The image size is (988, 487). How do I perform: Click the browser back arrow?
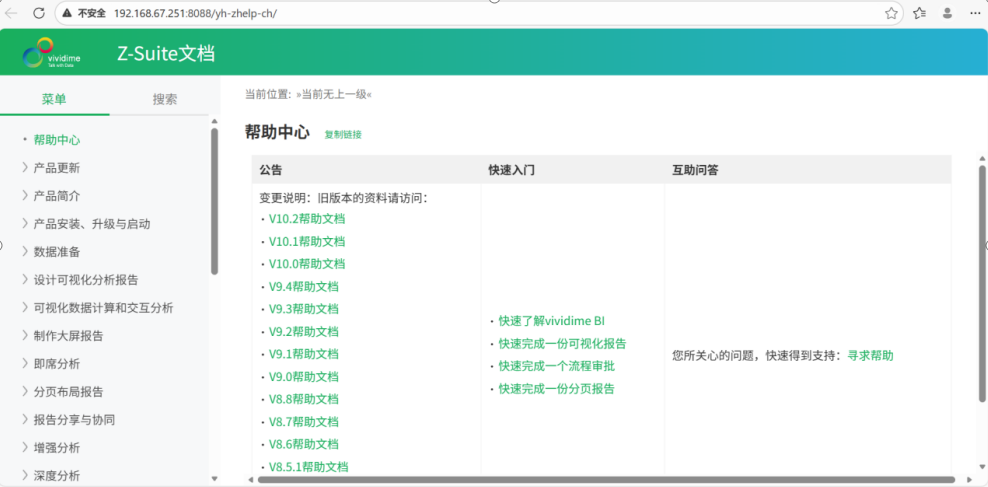[x=12, y=13]
